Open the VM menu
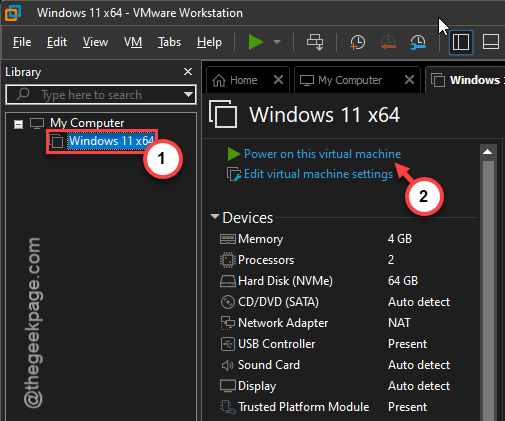This screenshot has width=505, height=421. coord(133,42)
